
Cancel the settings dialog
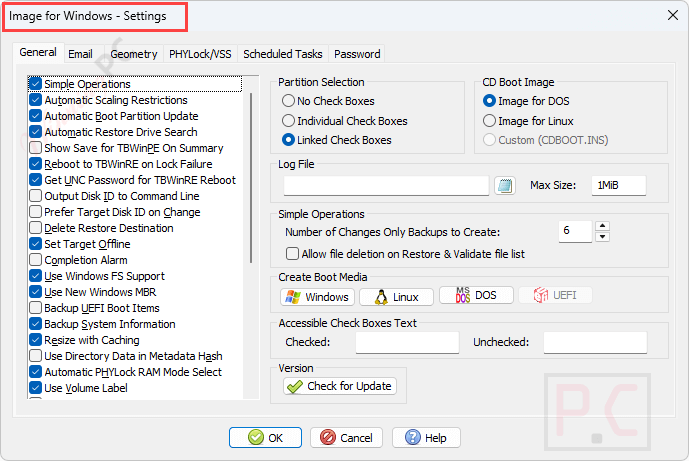(x=346, y=438)
